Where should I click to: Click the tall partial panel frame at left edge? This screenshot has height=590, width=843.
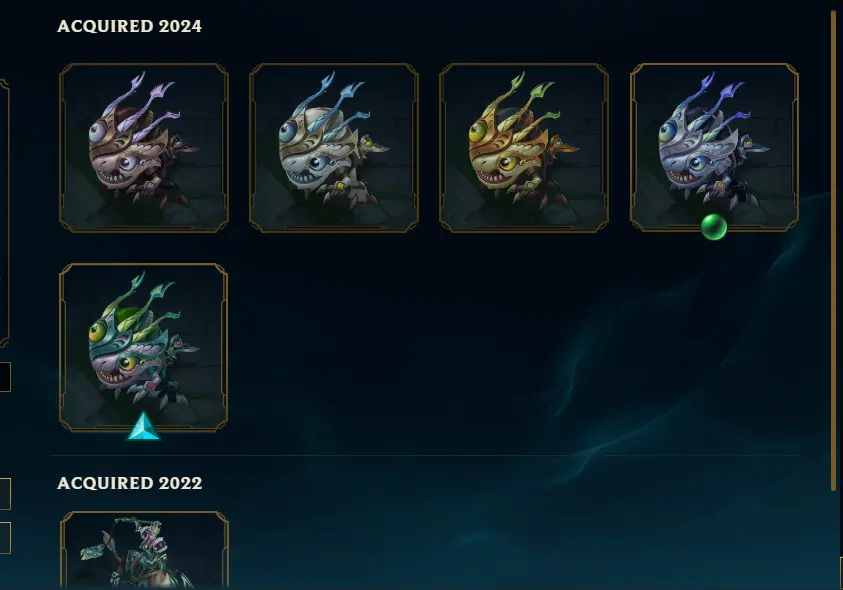point(4,213)
